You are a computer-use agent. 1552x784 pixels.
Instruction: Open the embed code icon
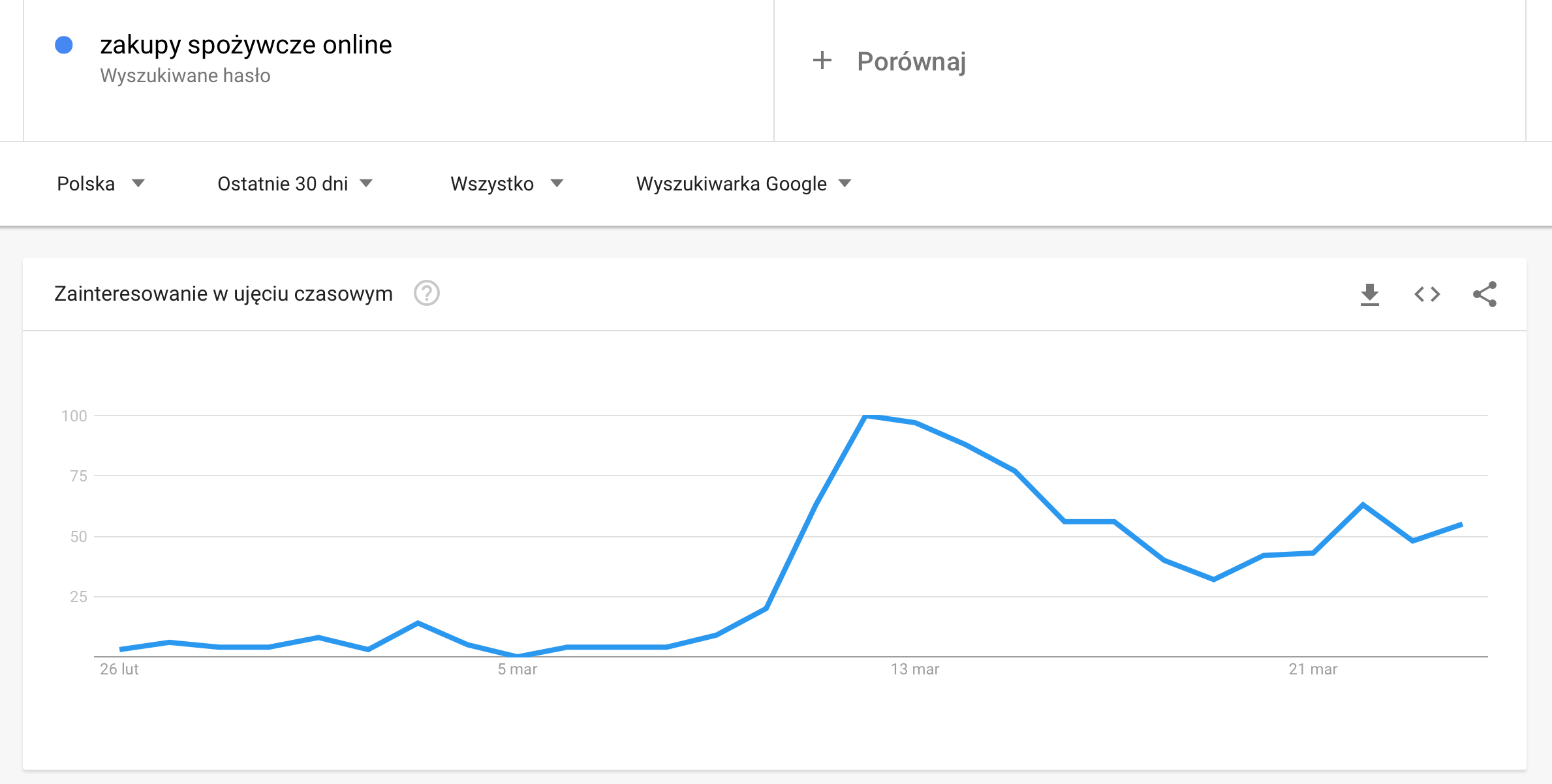pos(1427,294)
